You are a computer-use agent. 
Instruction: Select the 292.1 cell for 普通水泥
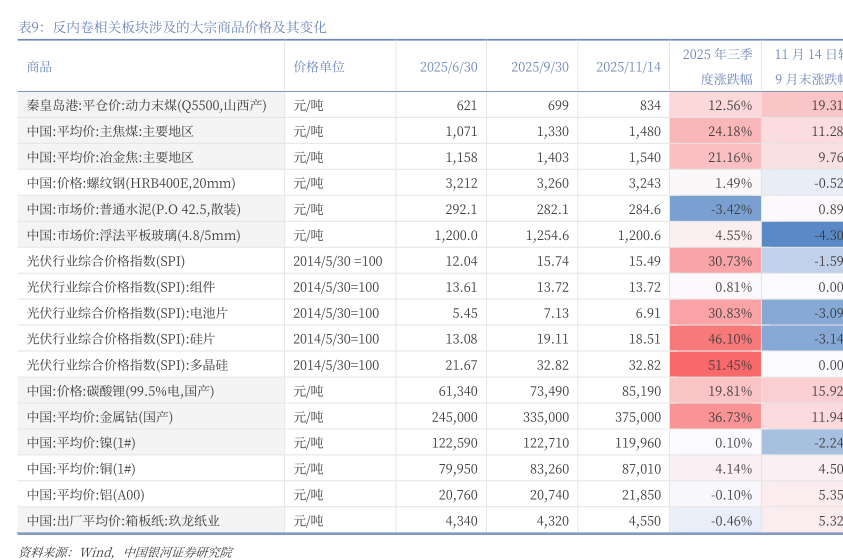pyautogui.click(x=460, y=209)
